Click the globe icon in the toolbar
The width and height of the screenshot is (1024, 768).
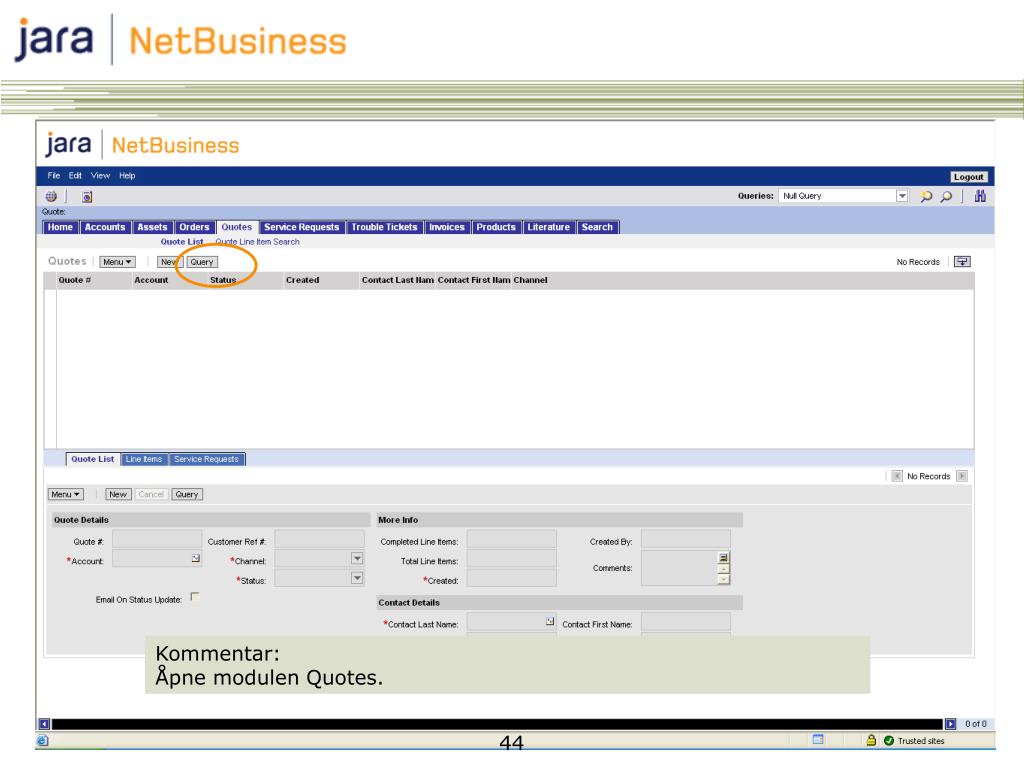51,196
